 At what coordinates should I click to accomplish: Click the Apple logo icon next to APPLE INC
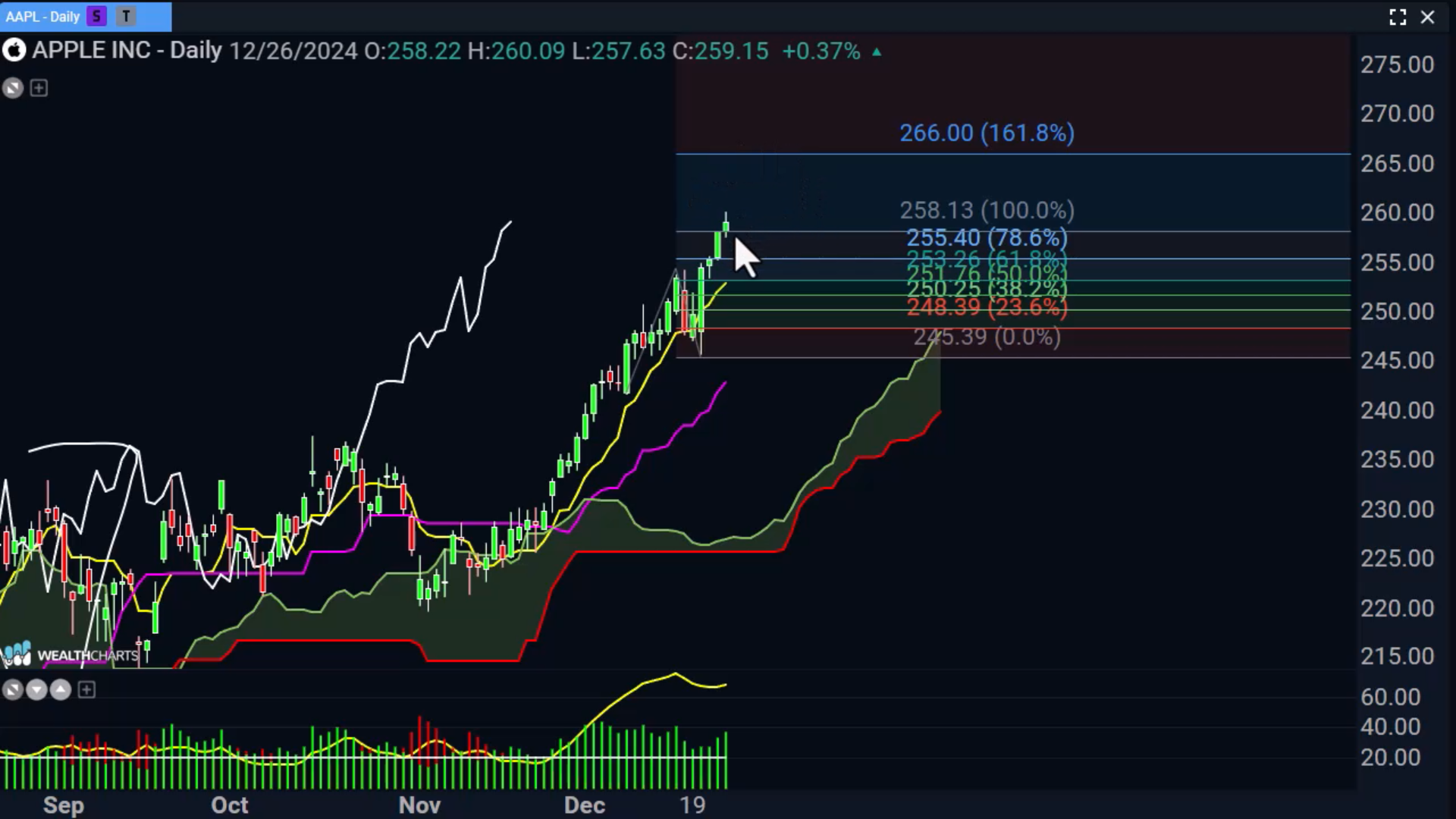(14, 51)
